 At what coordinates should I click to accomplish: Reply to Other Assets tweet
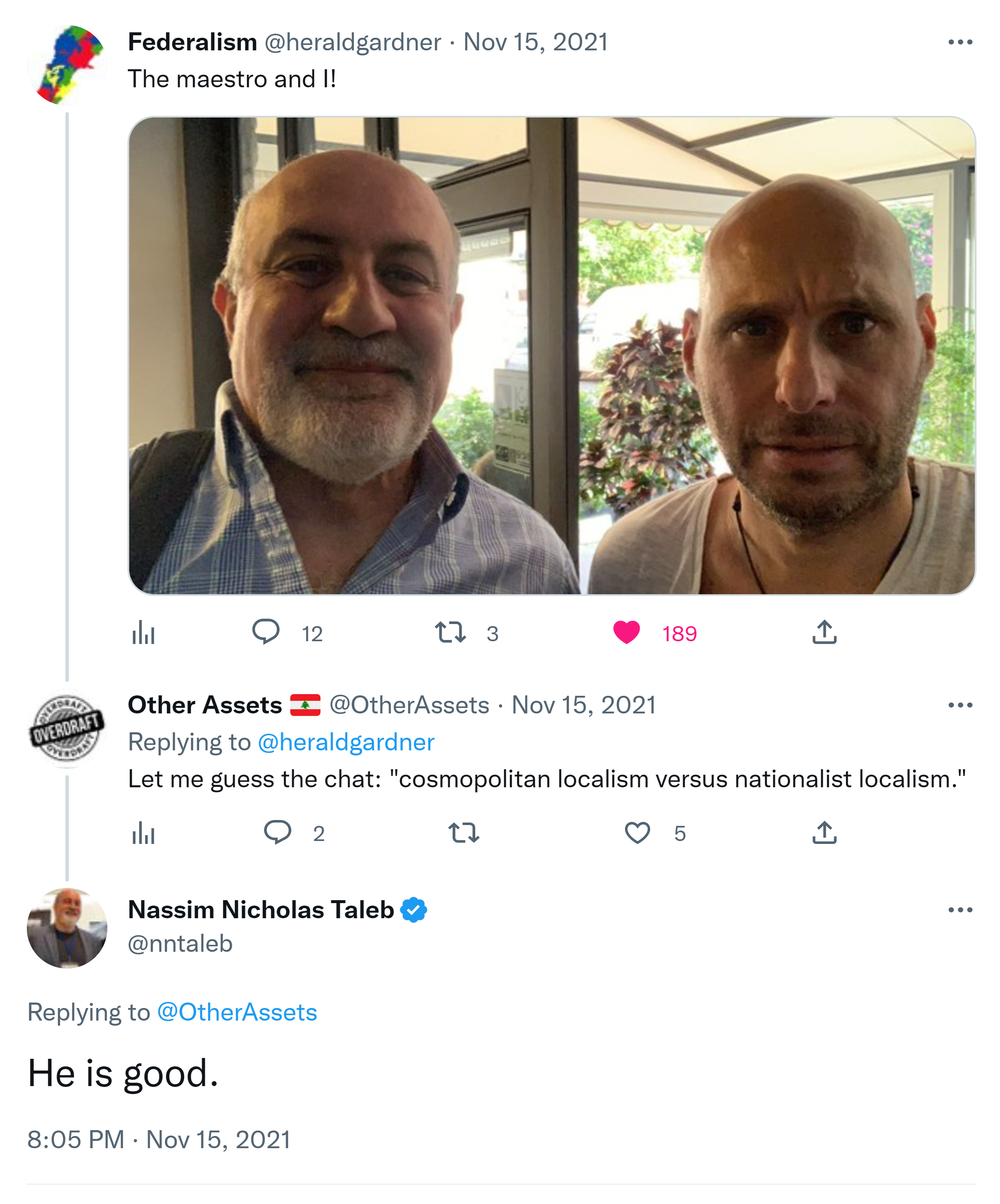tap(277, 832)
